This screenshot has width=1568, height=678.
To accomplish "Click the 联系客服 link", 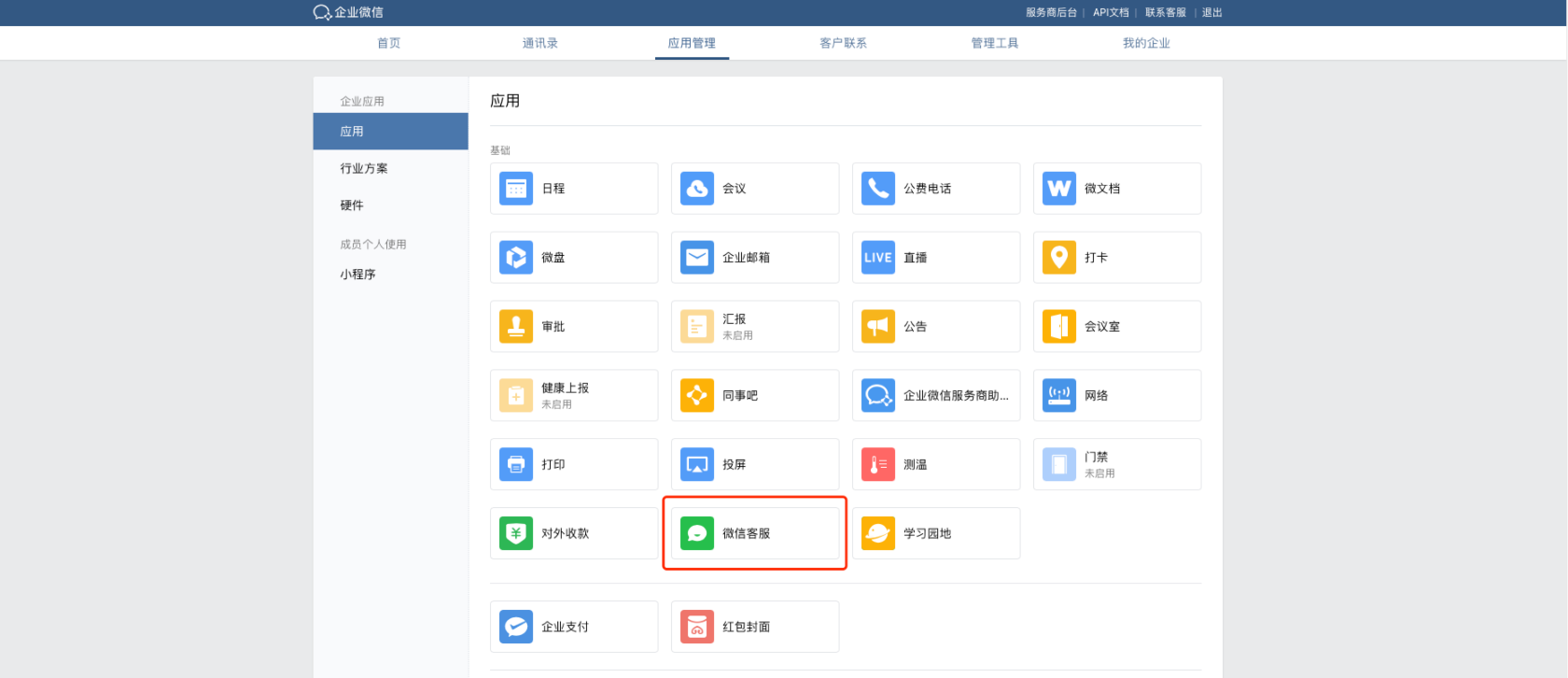I will [1166, 12].
